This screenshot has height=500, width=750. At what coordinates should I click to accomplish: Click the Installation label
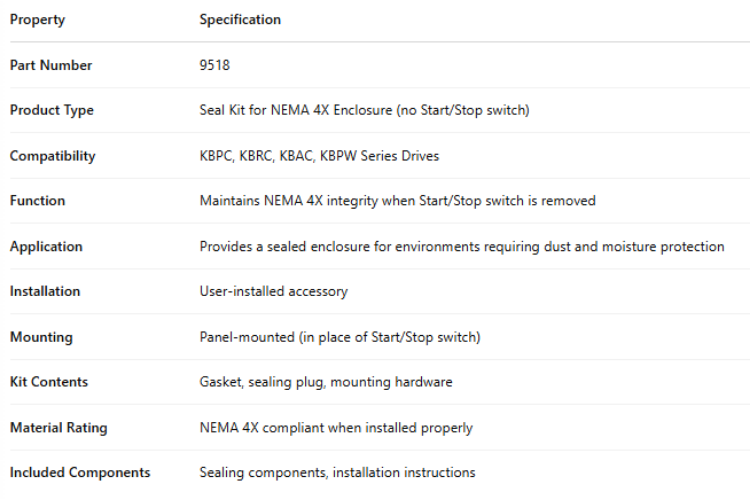pos(45,291)
